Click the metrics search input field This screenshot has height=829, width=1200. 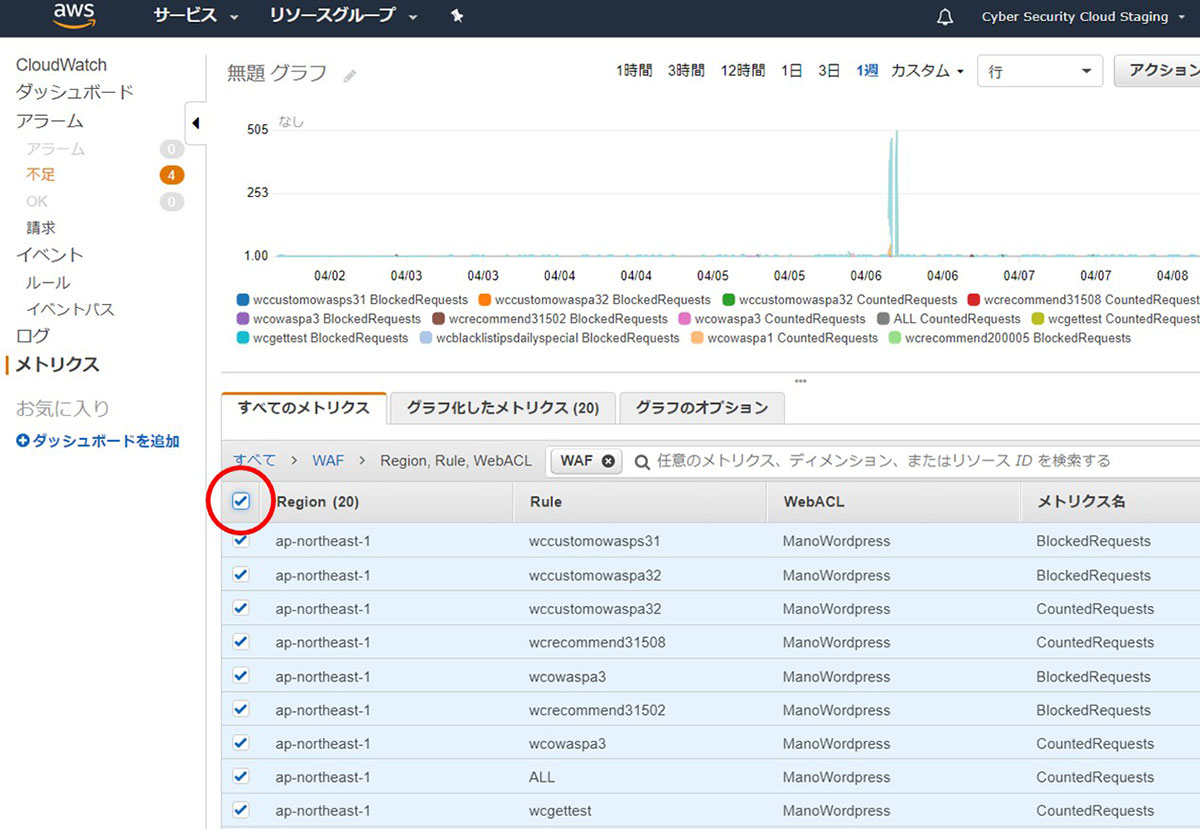900,461
